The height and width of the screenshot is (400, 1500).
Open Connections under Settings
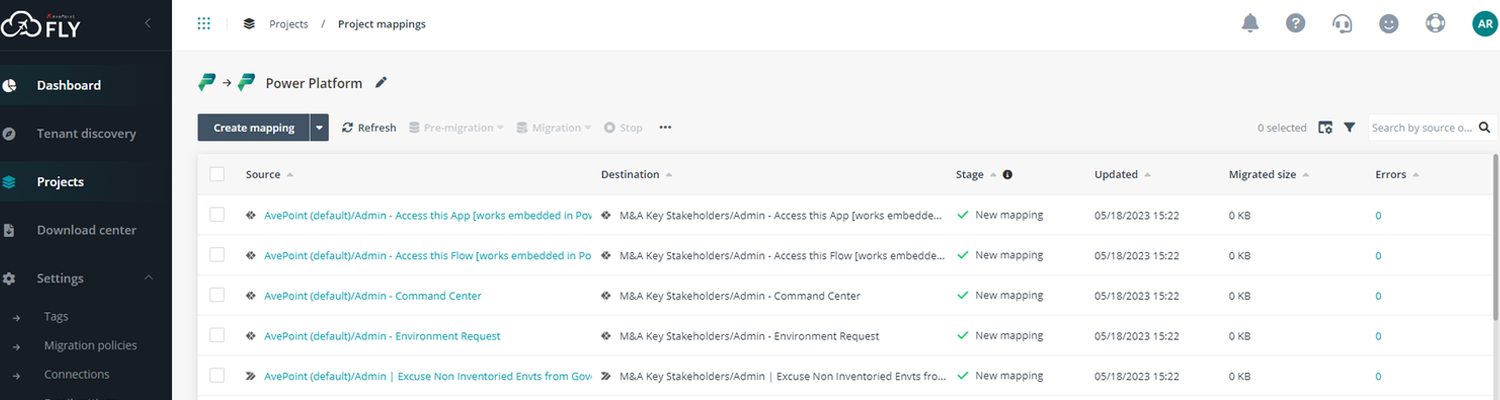pyautogui.click(x=76, y=374)
